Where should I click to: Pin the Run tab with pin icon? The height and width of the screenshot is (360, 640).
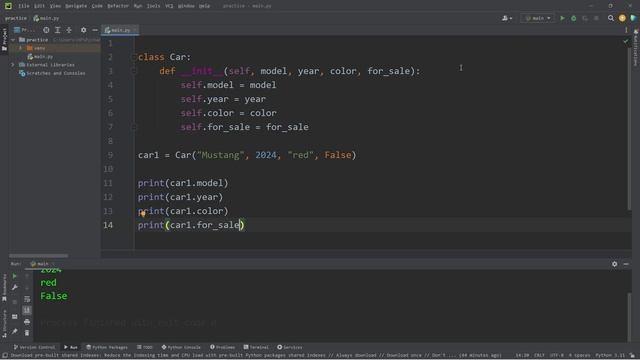(15, 331)
